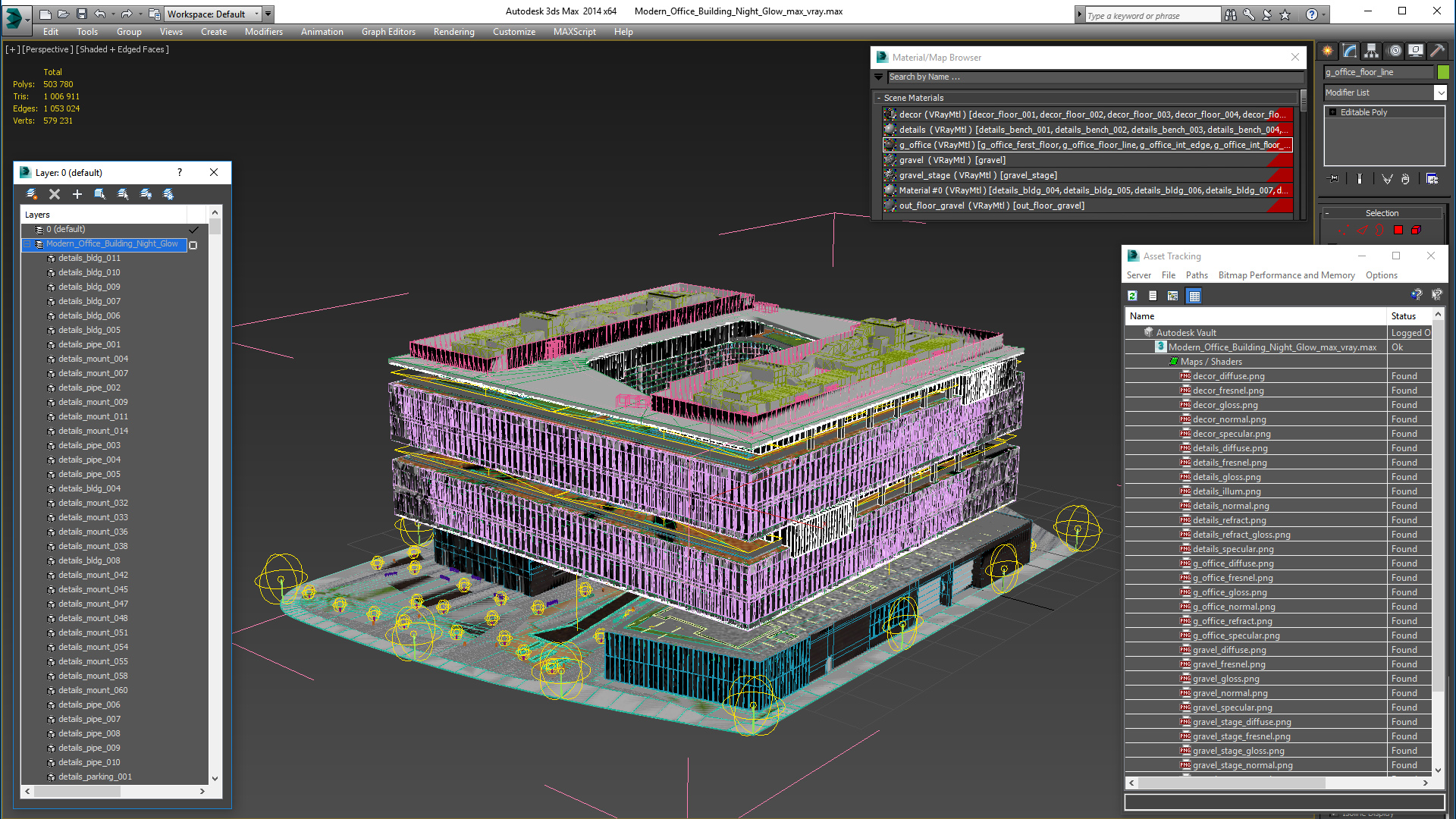Open the Help question-mark dropdown arrow
Screen dimensions: 1456x819
point(1325,14)
